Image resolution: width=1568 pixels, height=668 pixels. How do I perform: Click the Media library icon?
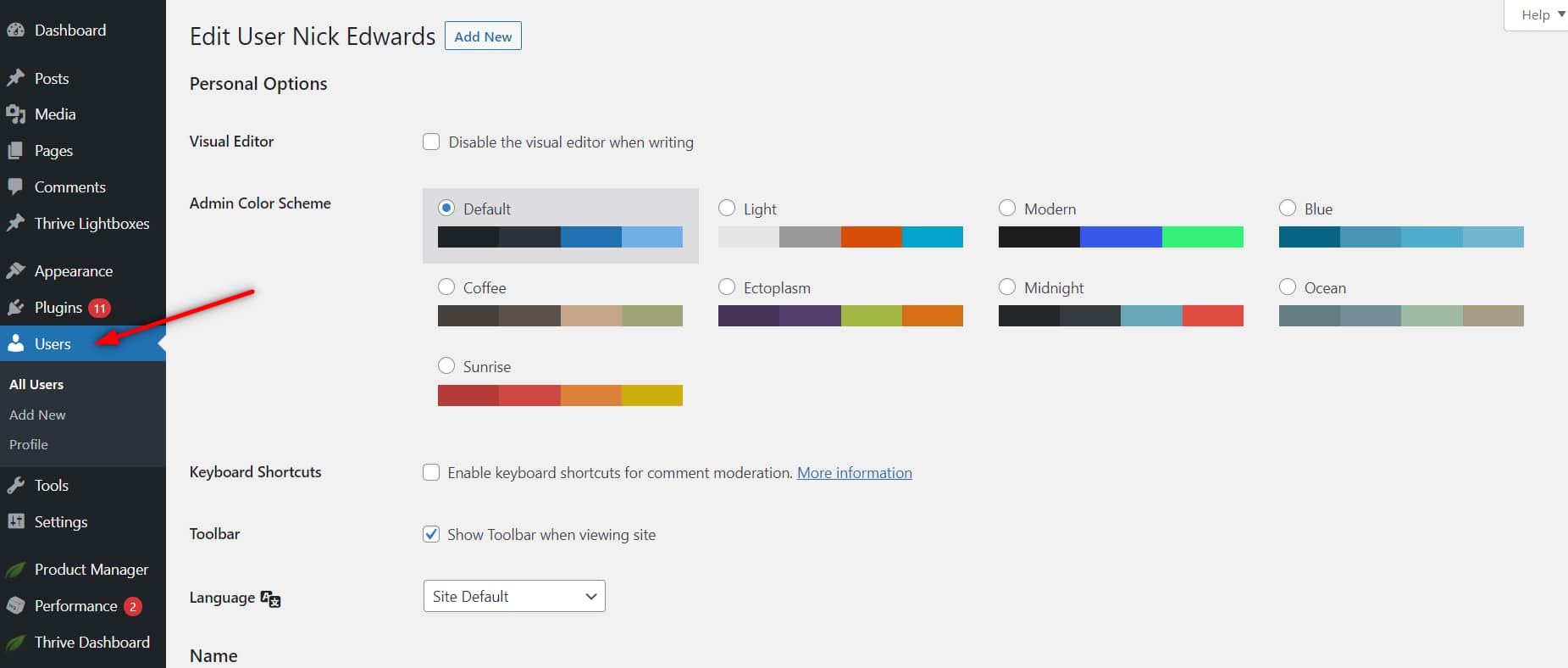(15, 114)
